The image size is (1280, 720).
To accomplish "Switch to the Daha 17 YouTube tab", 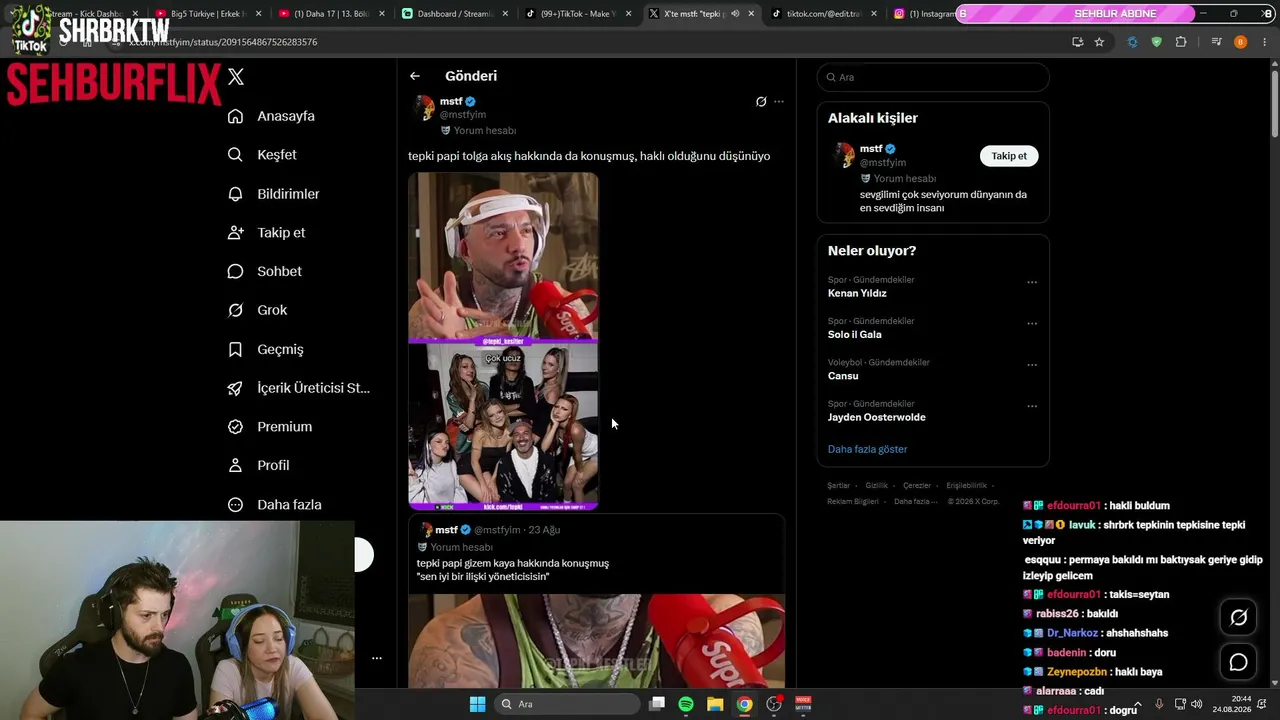I will [331, 14].
